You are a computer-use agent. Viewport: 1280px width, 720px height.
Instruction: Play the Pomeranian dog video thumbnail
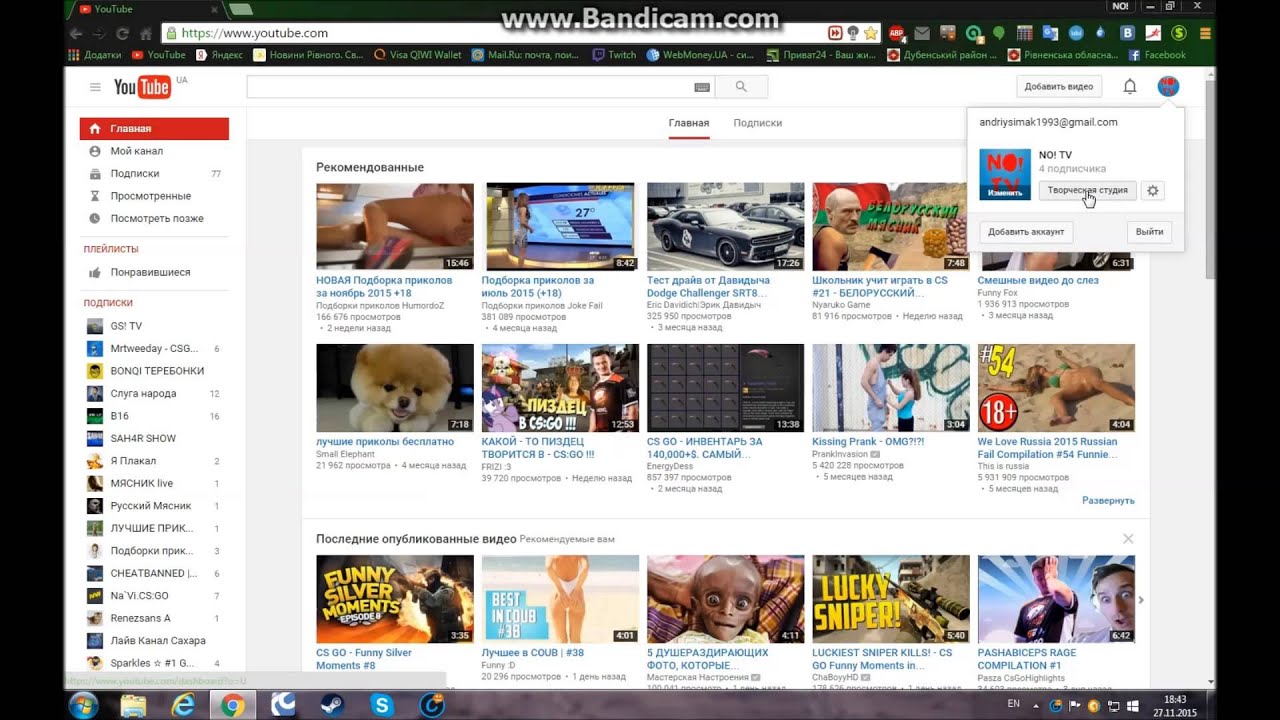point(395,388)
